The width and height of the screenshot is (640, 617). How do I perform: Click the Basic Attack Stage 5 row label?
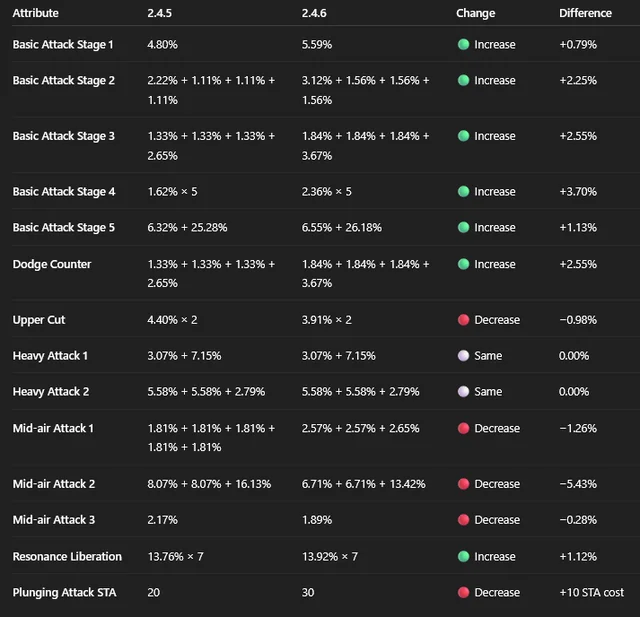click(63, 228)
